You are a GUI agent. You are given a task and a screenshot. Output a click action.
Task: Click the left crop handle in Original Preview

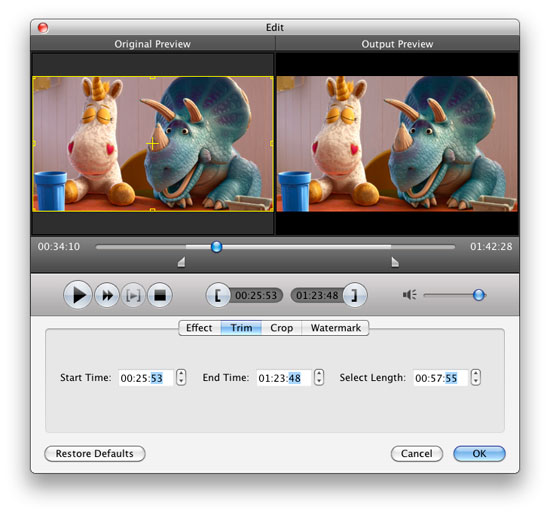coord(34,143)
